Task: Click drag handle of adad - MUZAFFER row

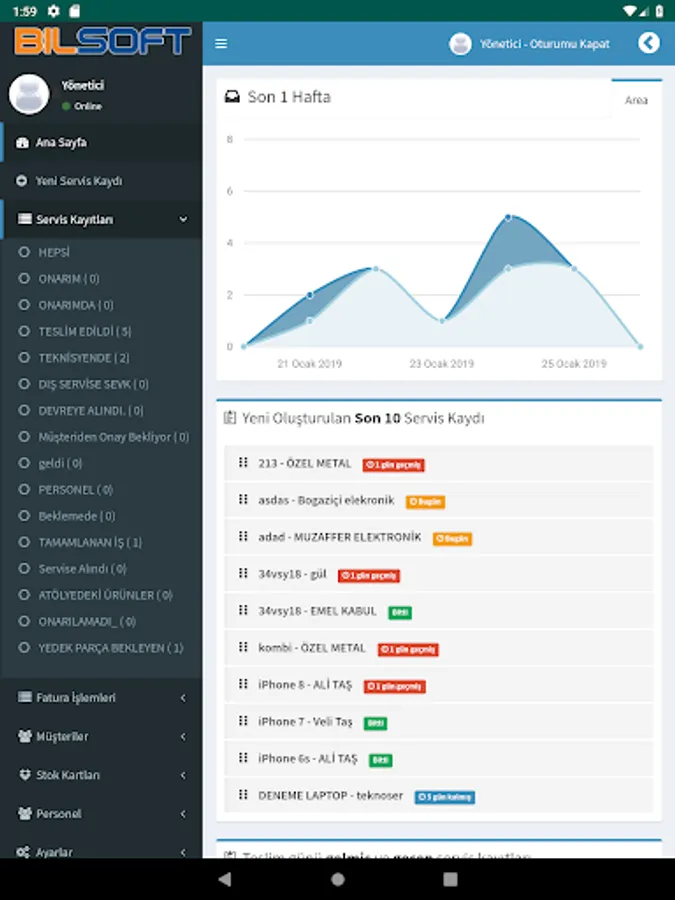Action: pyautogui.click(x=243, y=536)
